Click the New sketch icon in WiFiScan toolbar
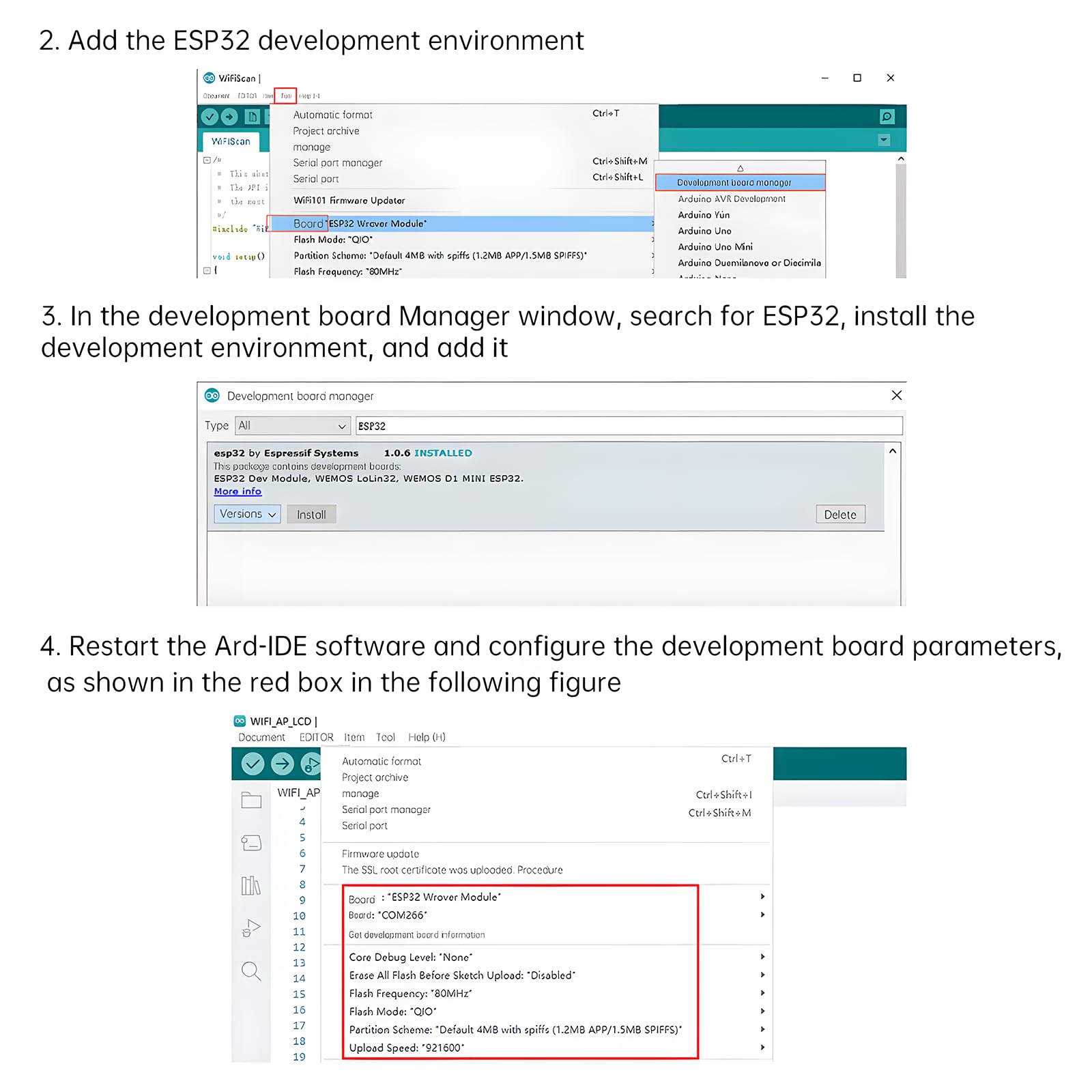The width and height of the screenshot is (1092, 1092). pos(252,117)
